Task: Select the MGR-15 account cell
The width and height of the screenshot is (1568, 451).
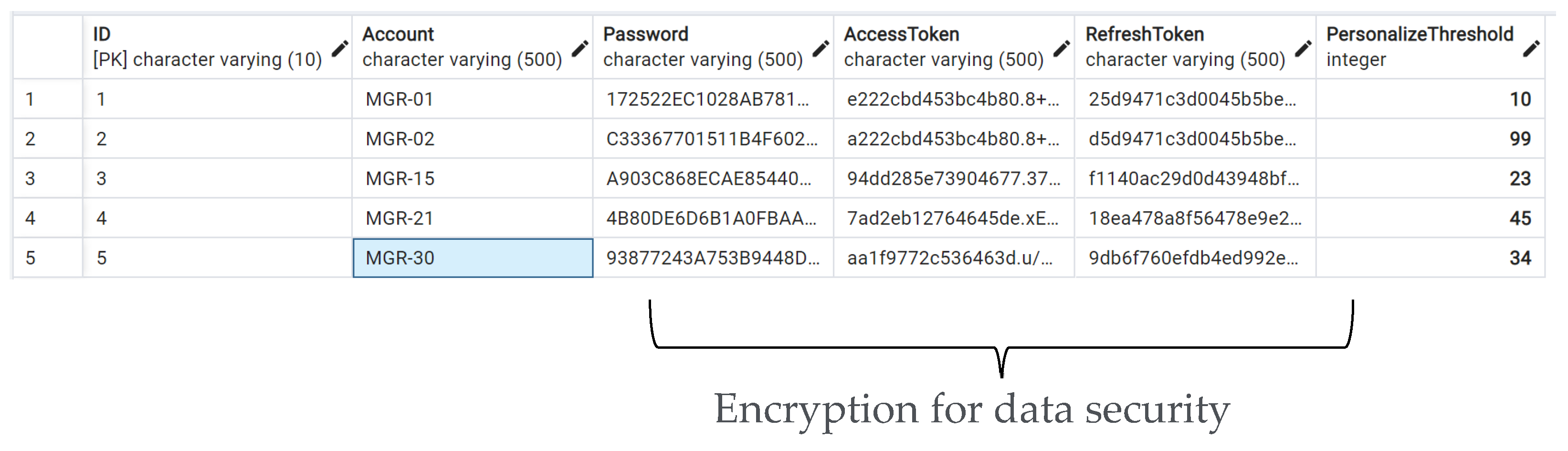Action: tap(473, 179)
